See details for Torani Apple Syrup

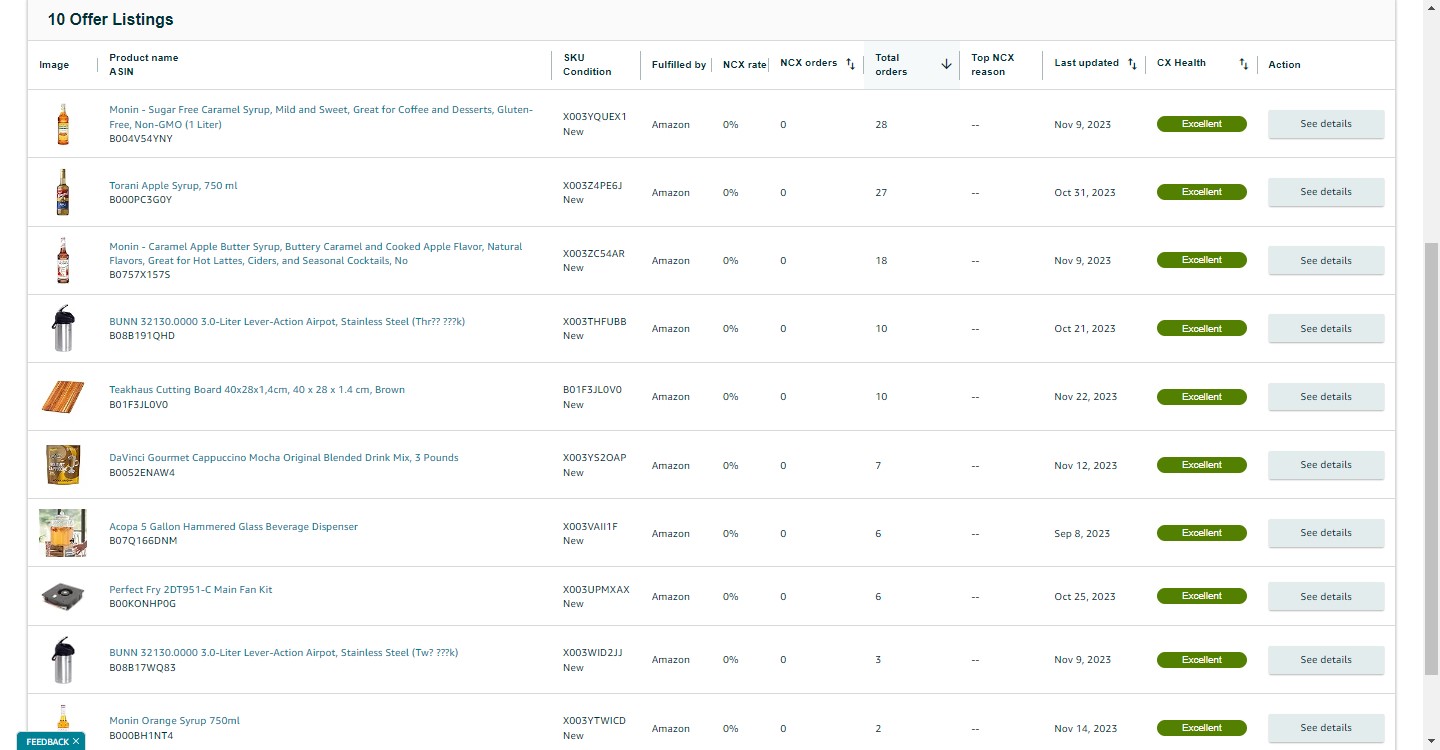tap(1326, 192)
